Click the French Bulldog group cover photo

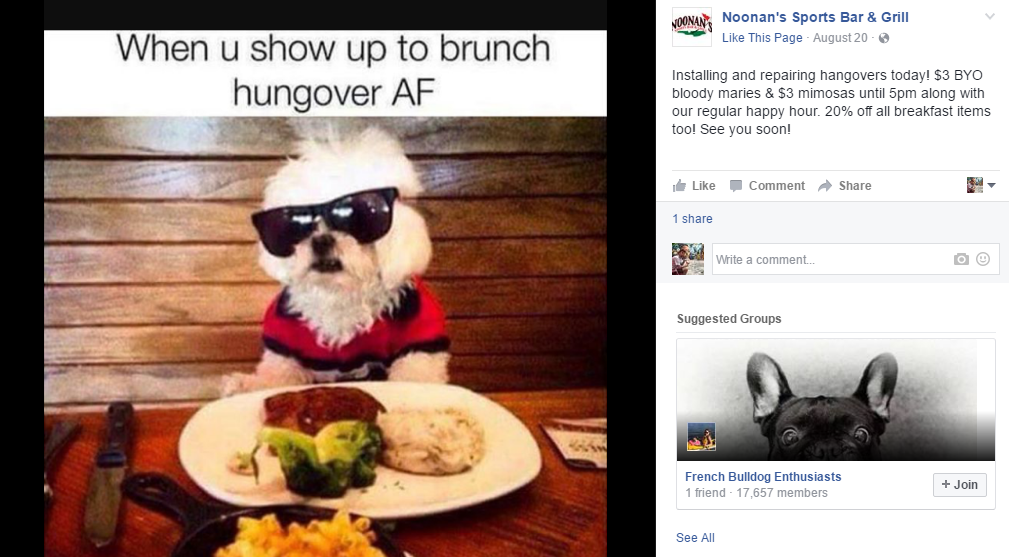click(835, 400)
